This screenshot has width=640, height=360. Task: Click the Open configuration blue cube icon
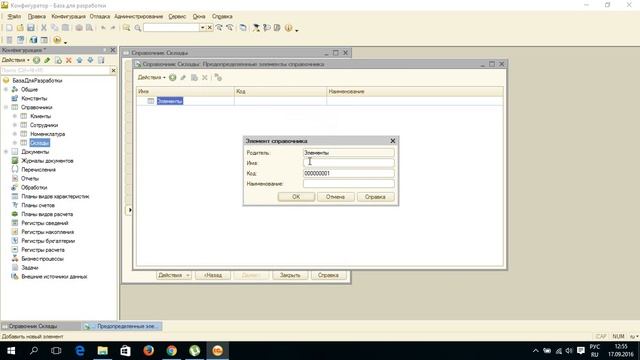33,40
